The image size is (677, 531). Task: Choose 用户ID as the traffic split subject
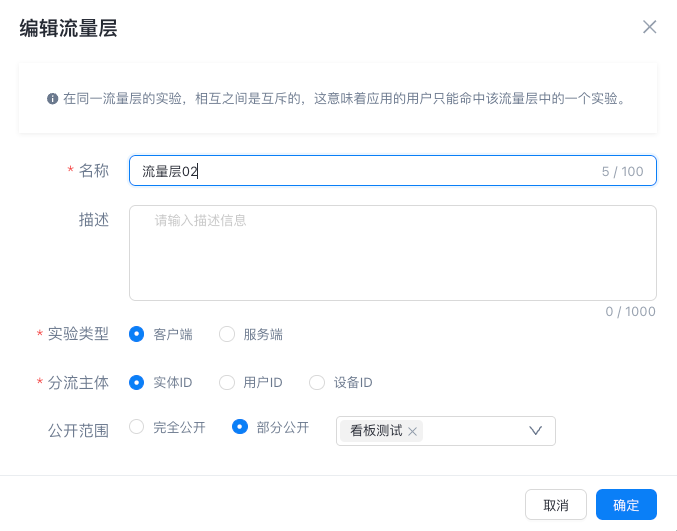coord(227,382)
